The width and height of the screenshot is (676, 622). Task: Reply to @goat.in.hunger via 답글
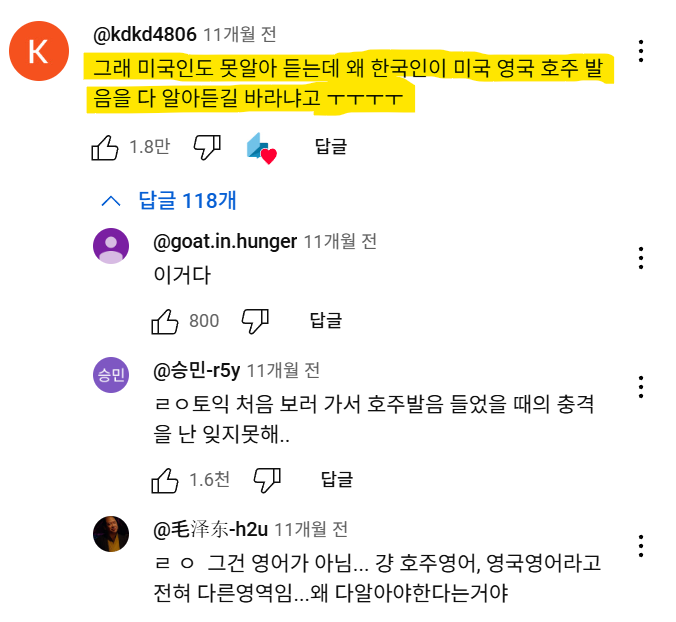326,321
